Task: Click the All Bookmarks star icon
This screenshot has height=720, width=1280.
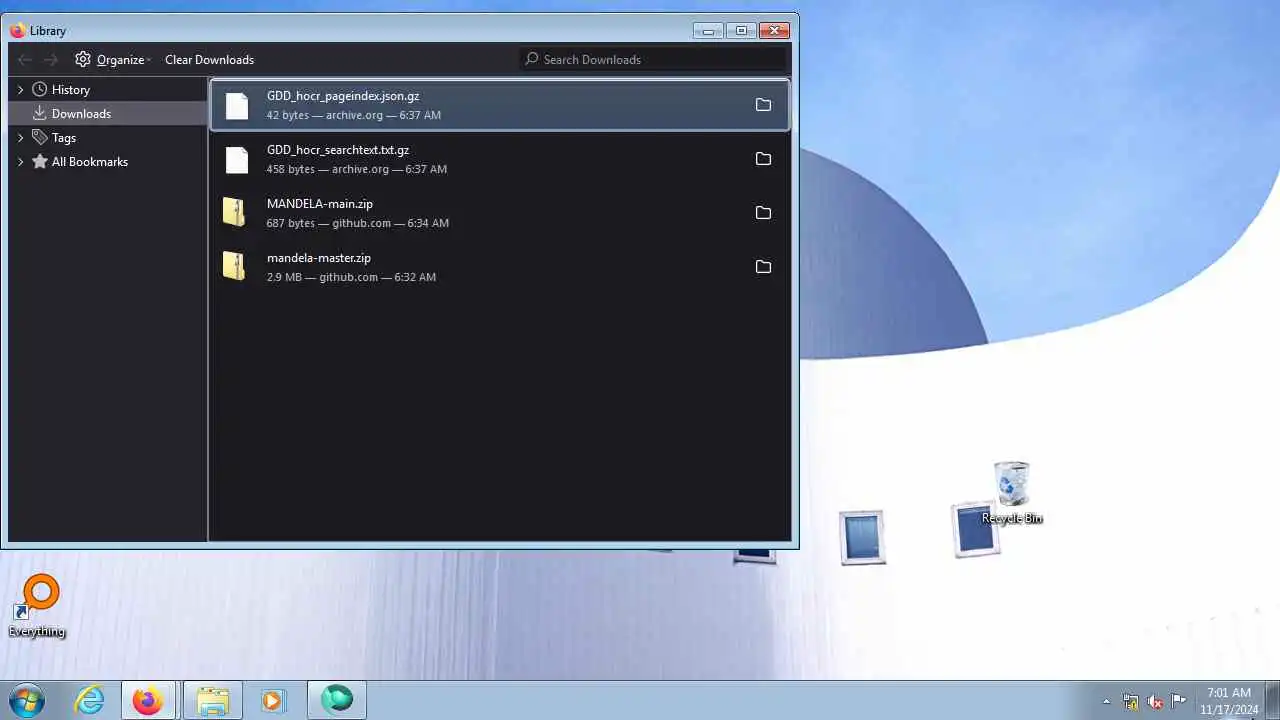Action: [x=40, y=161]
